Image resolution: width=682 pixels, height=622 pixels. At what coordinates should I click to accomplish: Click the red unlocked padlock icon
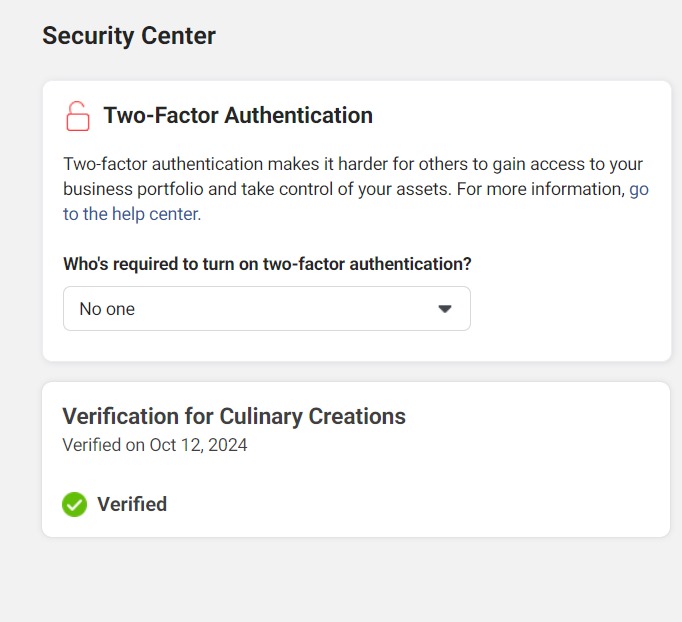pos(77,116)
